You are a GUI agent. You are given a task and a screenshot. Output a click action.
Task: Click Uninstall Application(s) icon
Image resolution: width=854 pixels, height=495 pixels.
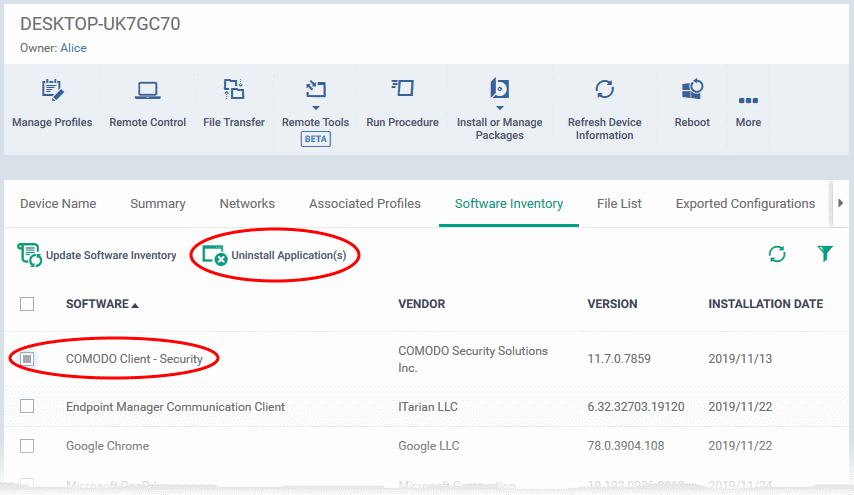tap(215, 255)
